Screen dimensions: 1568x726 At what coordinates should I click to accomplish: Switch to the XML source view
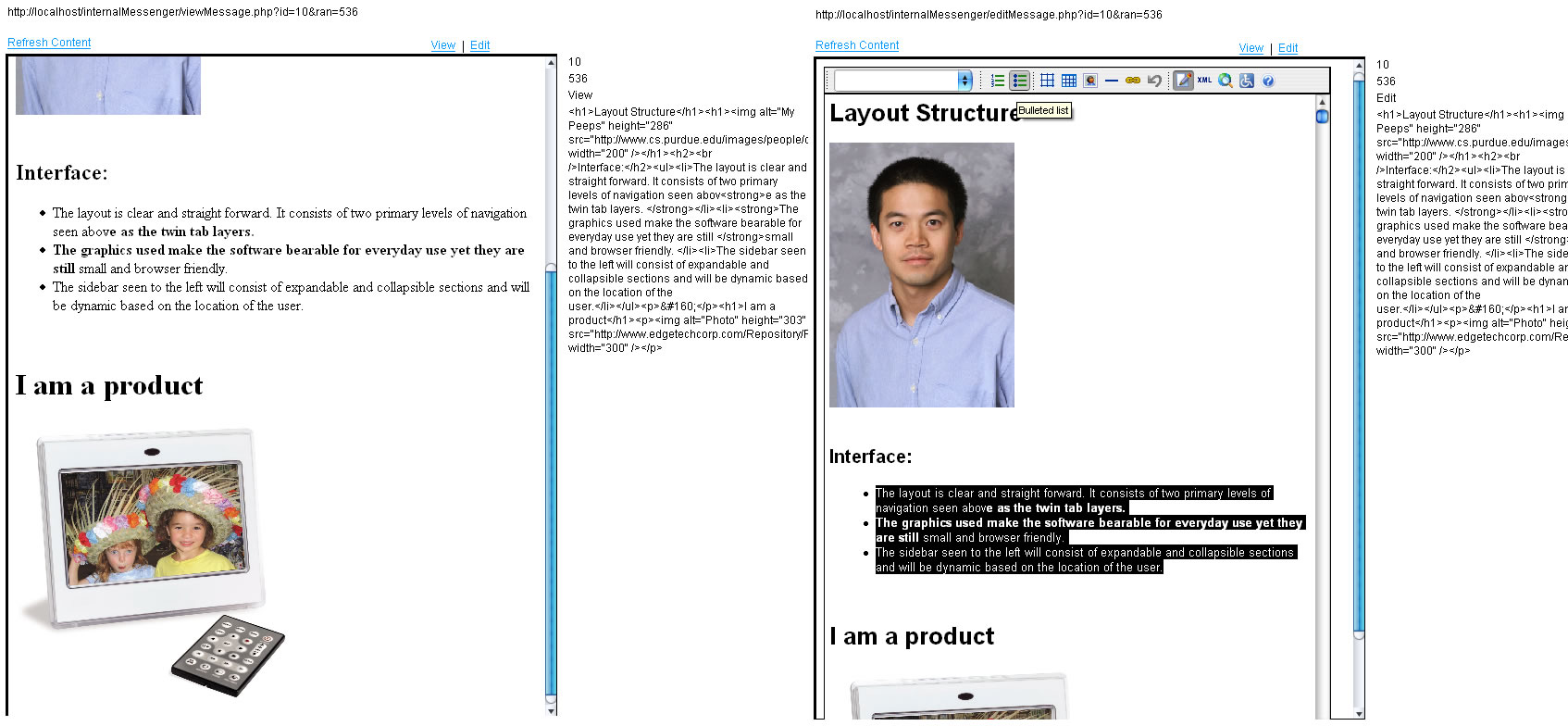[1204, 81]
